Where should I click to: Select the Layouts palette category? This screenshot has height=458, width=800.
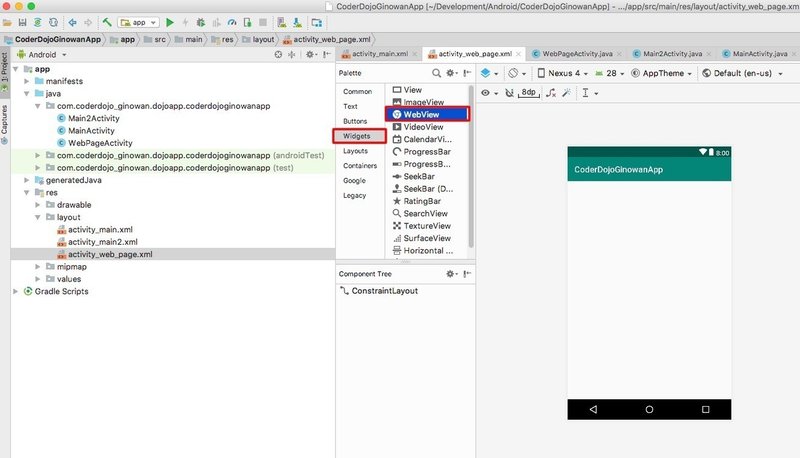tap(356, 151)
